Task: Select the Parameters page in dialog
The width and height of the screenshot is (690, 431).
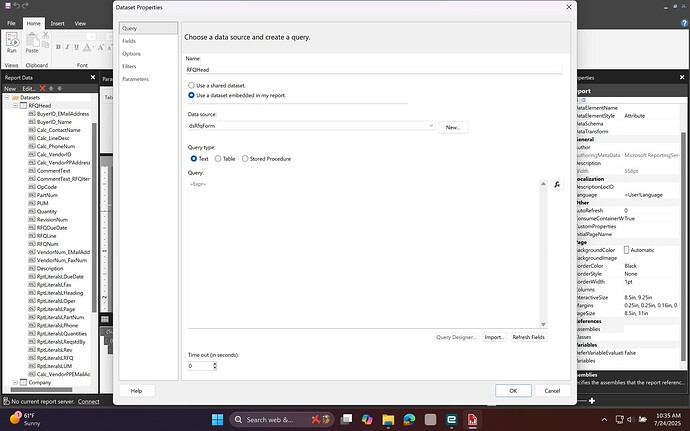Action: pyautogui.click(x=148, y=79)
